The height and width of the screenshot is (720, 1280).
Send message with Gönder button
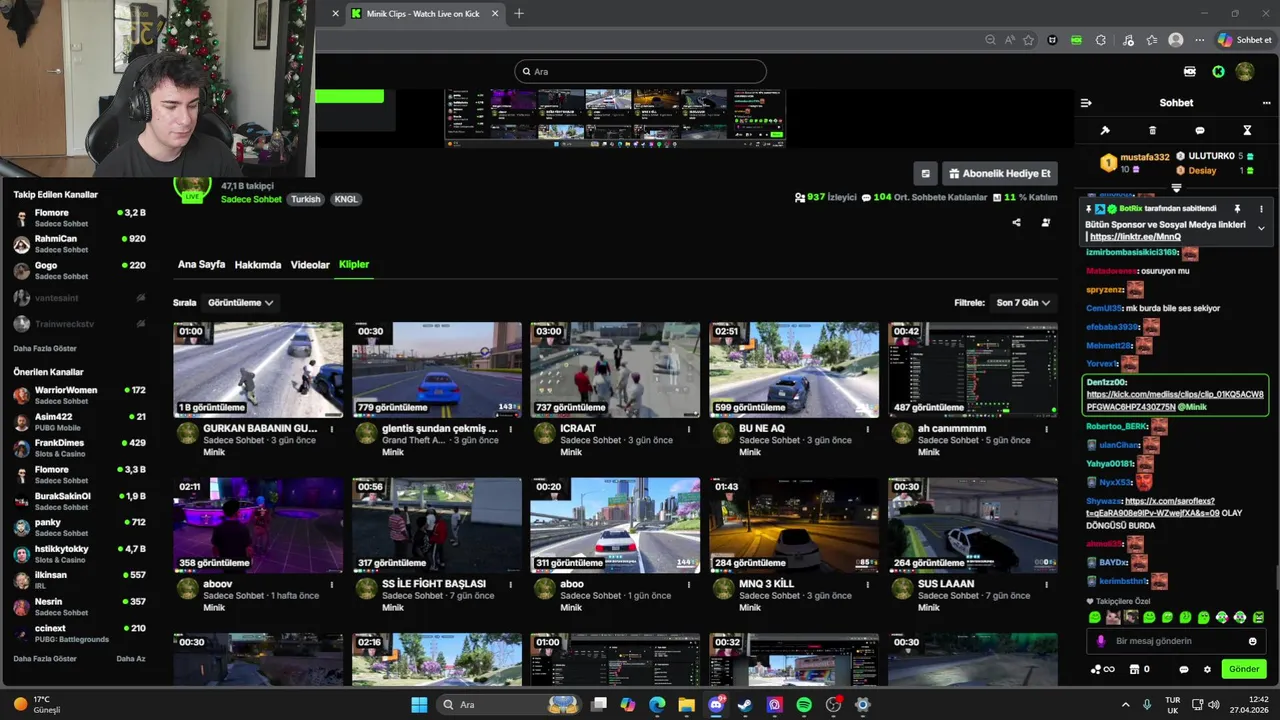[x=1244, y=669]
